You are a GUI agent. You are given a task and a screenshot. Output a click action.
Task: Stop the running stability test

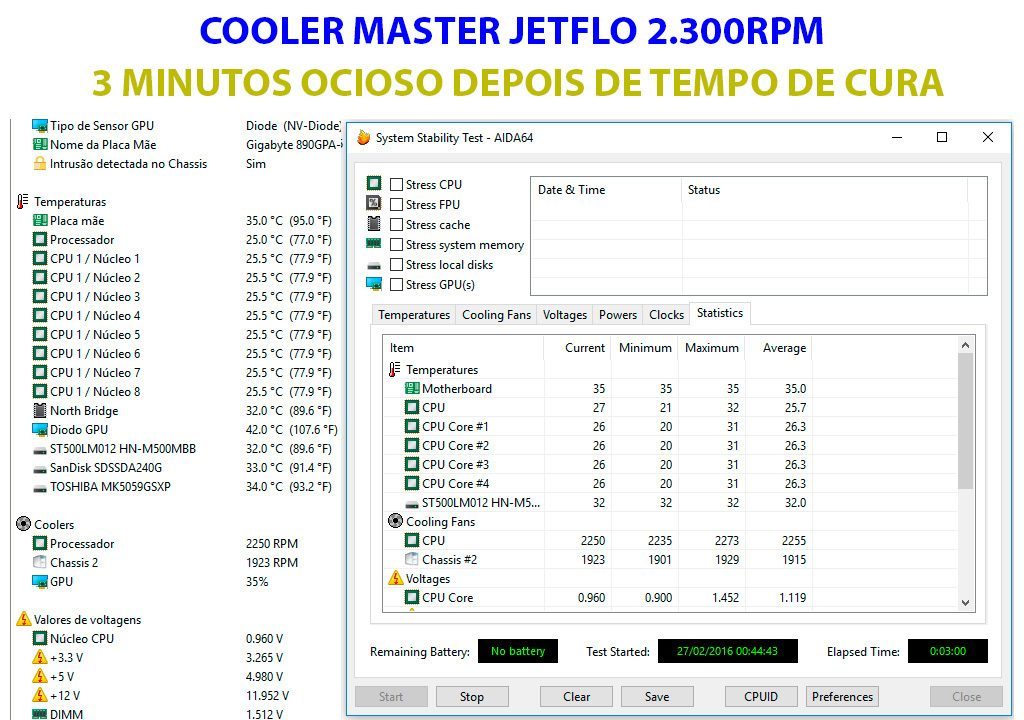pyautogui.click(x=472, y=696)
